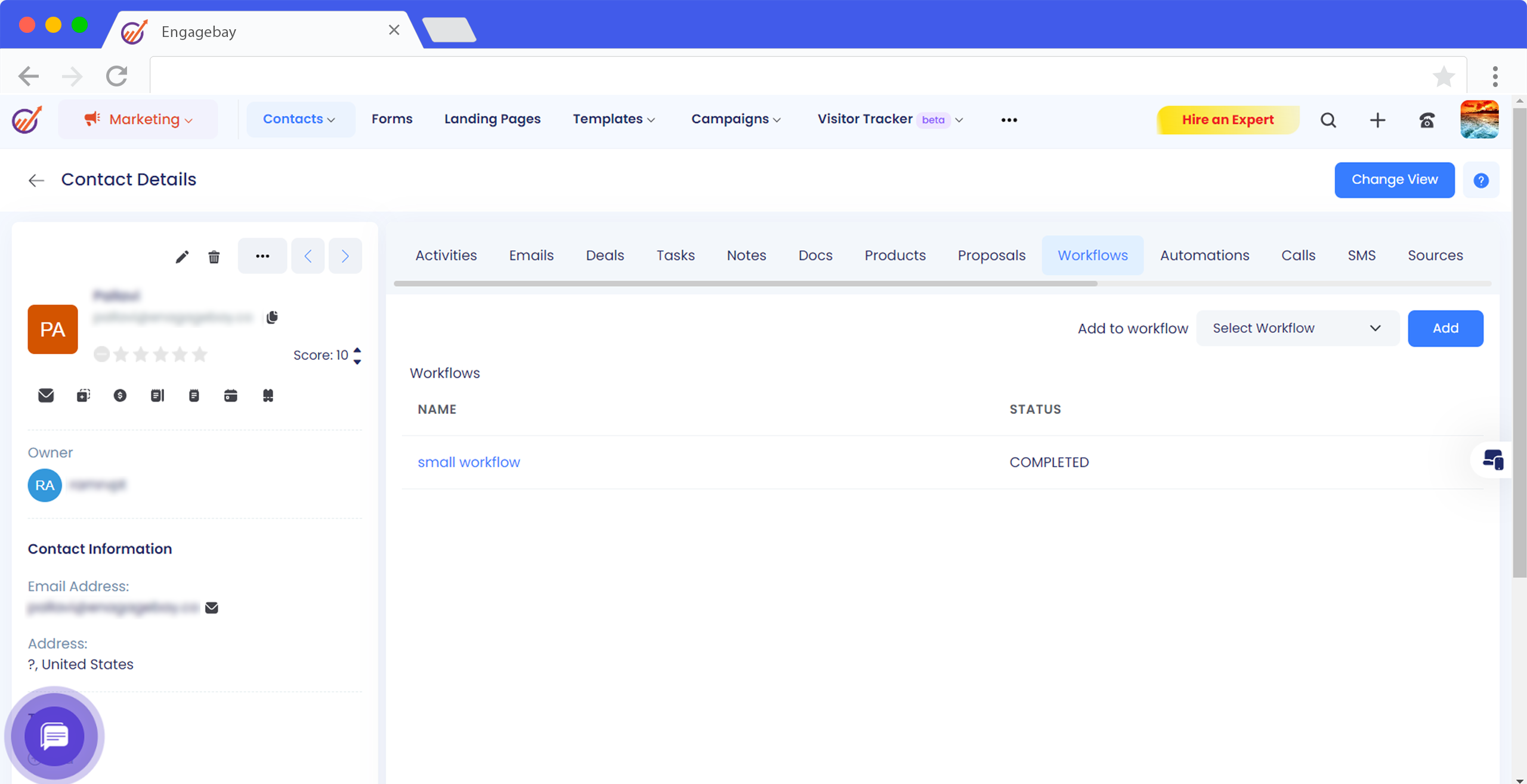Click the dollar add deal icon
The width and height of the screenshot is (1527, 784).
click(120, 395)
